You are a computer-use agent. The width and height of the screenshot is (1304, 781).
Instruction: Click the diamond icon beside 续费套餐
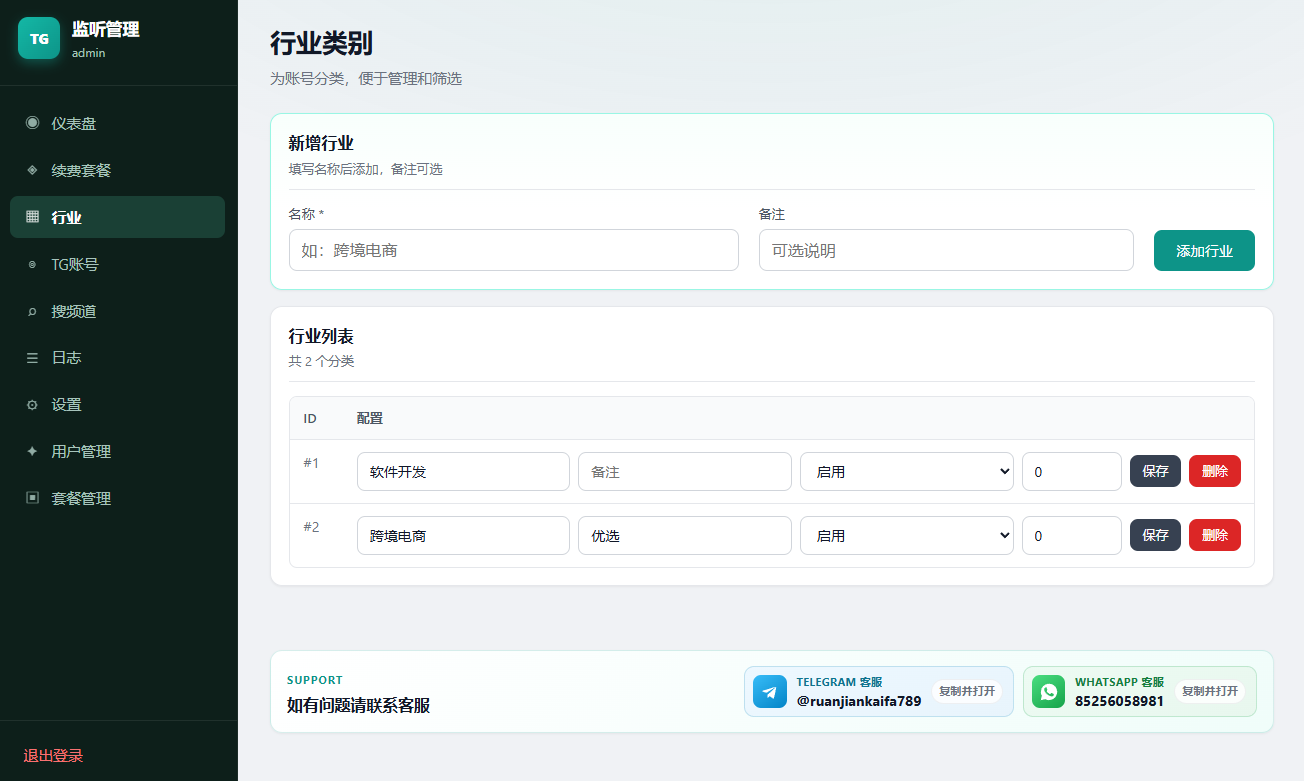tap(32, 170)
